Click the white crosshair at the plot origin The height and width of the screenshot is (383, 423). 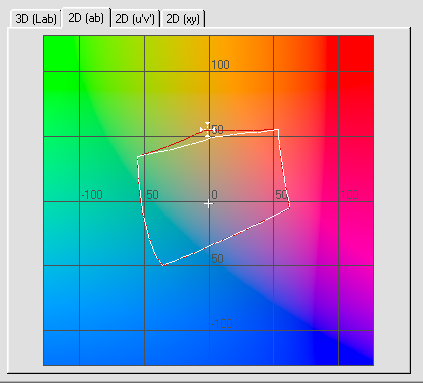pos(209,203)
